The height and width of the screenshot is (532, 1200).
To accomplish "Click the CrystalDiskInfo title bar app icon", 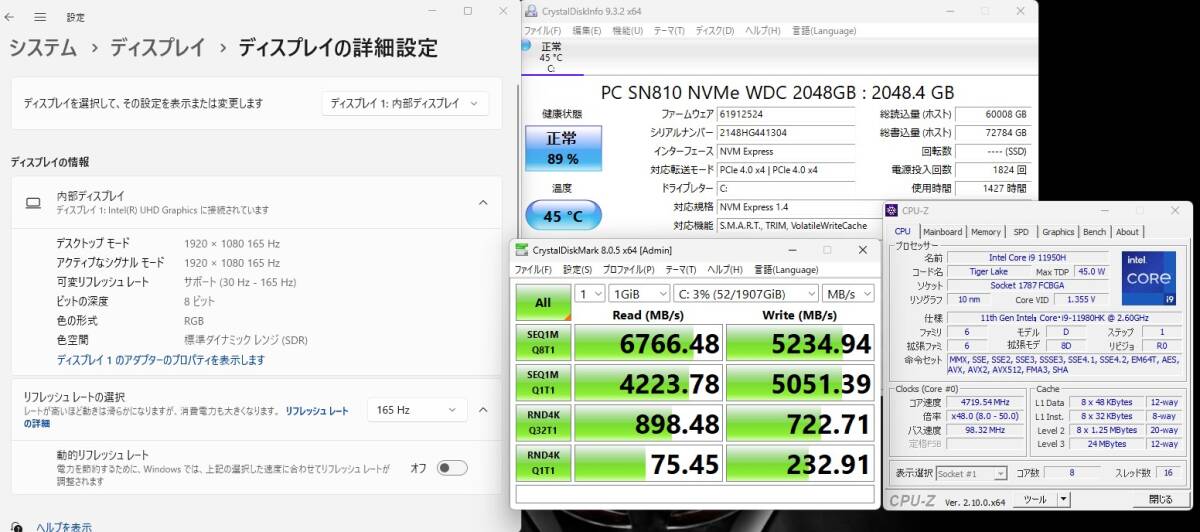I will click(x=530, y=11).
